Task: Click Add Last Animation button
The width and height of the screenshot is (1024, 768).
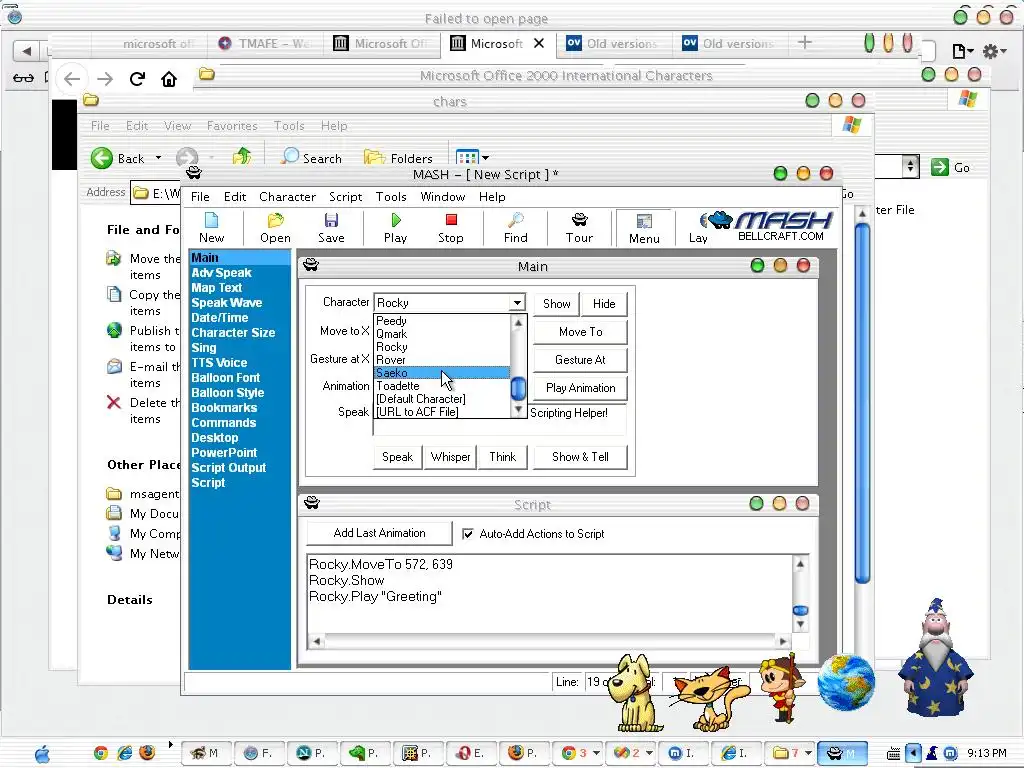Action: click(379, 533)
